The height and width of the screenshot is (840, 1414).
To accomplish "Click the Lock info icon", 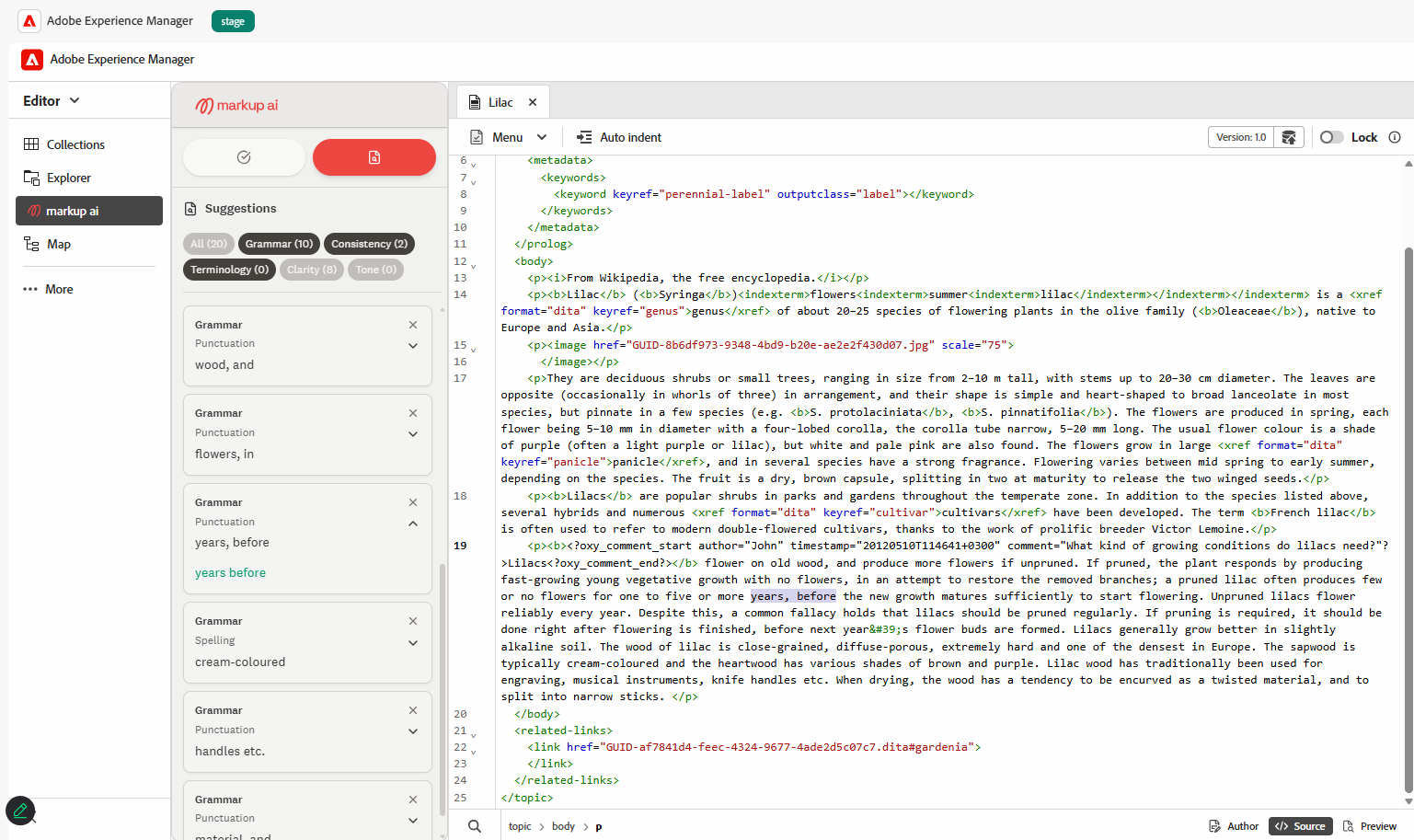I will click(x=1395, y=137).
